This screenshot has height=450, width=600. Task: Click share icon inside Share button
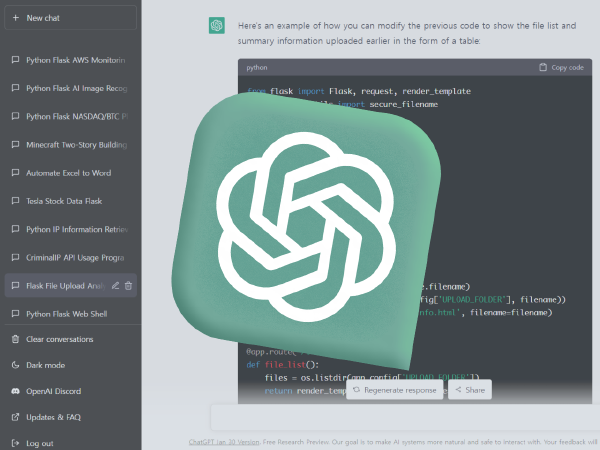458,390
